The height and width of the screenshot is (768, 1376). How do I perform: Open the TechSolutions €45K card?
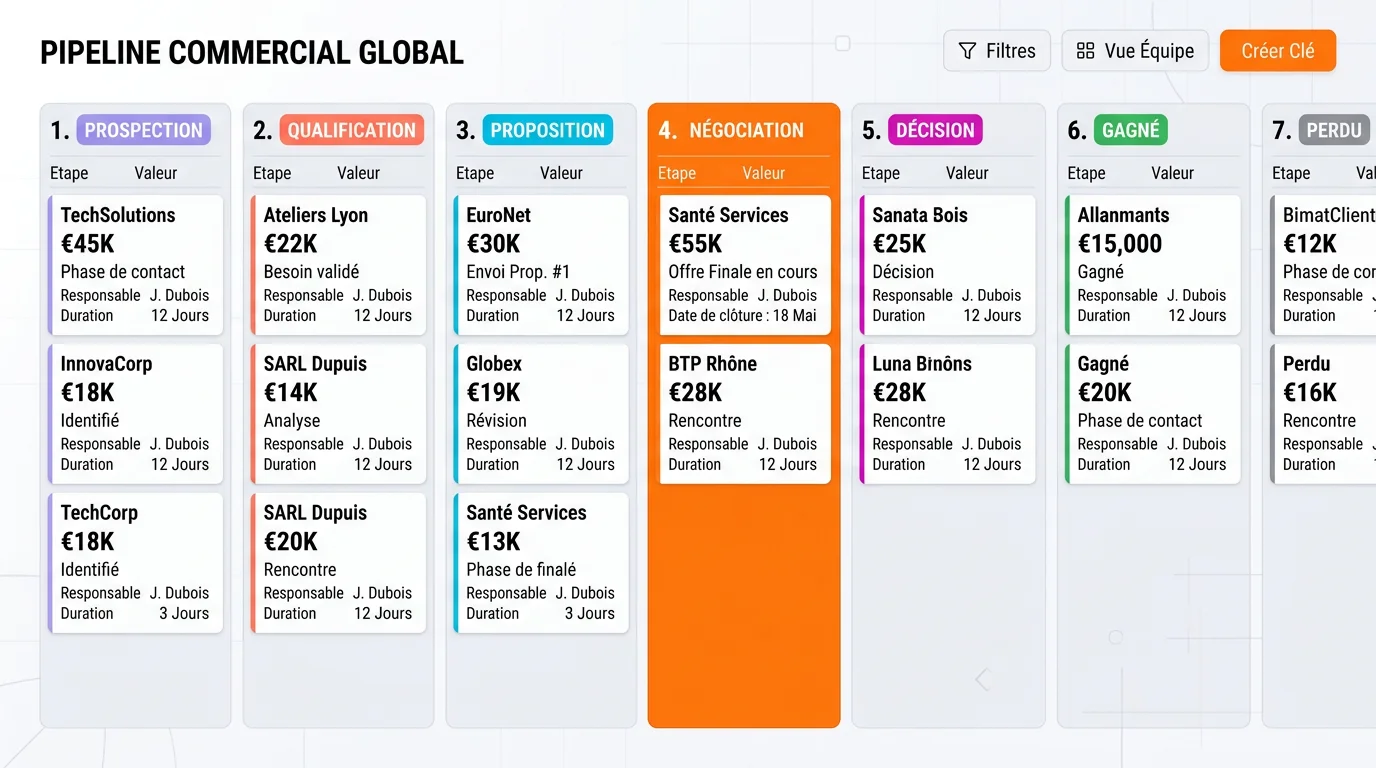(135, 265)
